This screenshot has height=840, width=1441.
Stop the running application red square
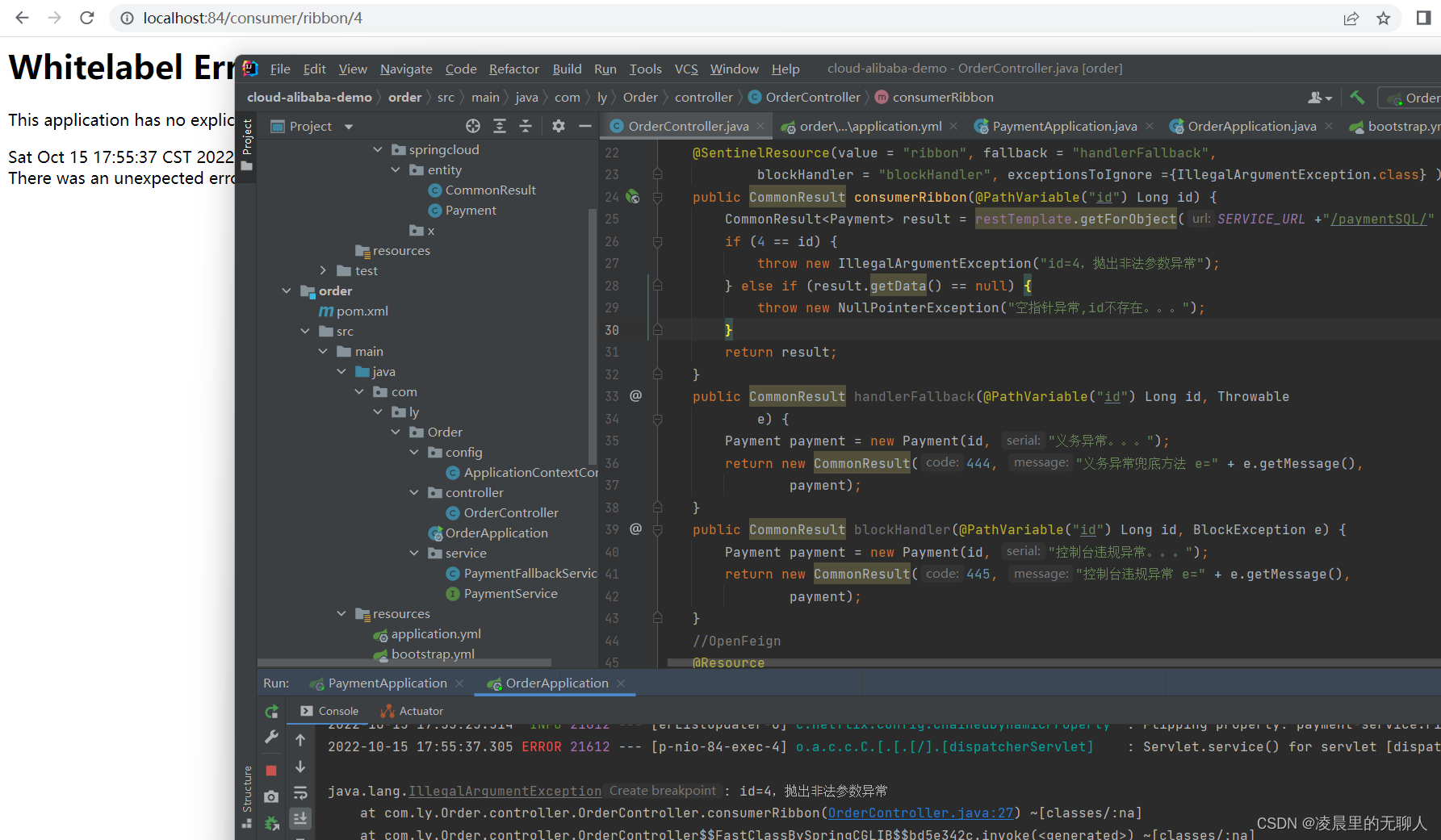(x=271, y=771)
